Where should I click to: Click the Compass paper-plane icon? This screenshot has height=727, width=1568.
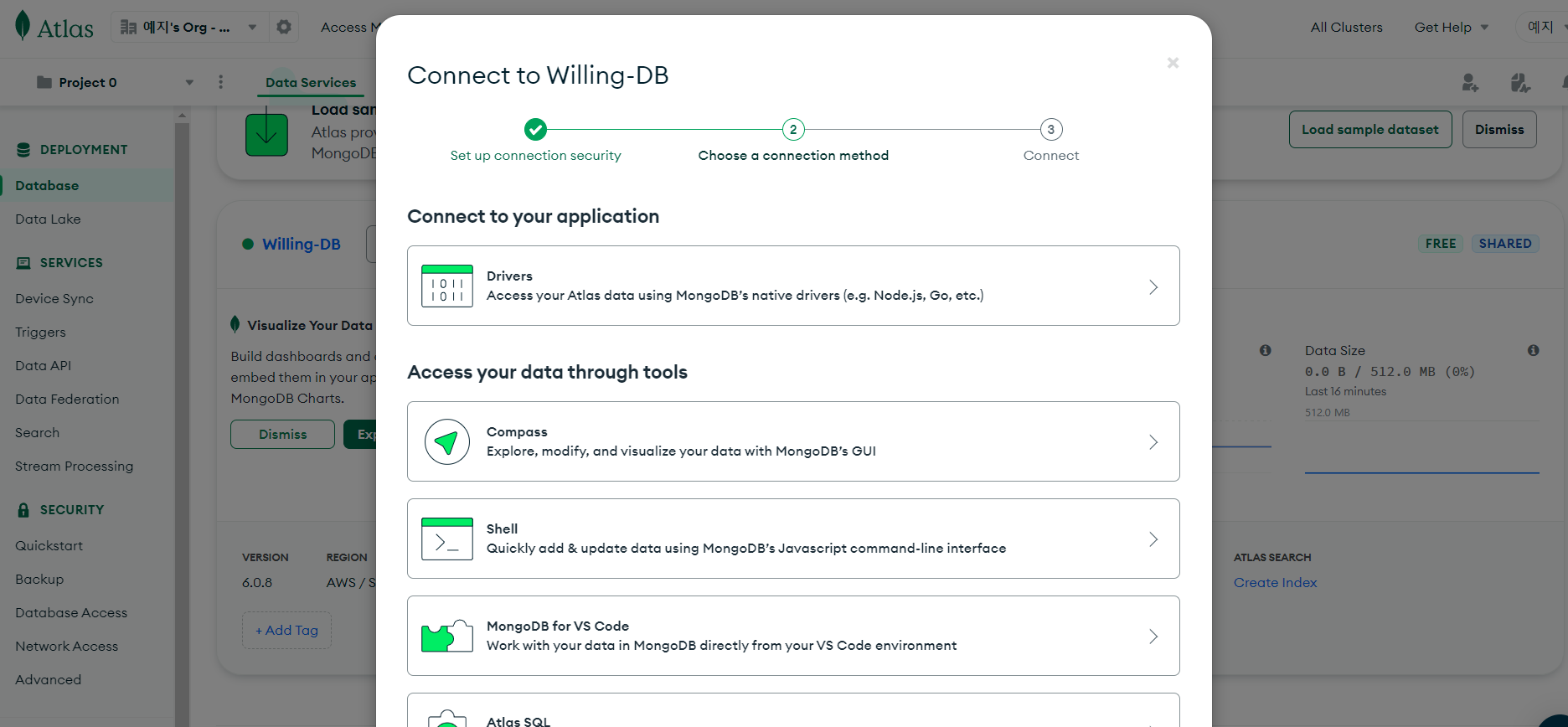[x=447, y=441]
